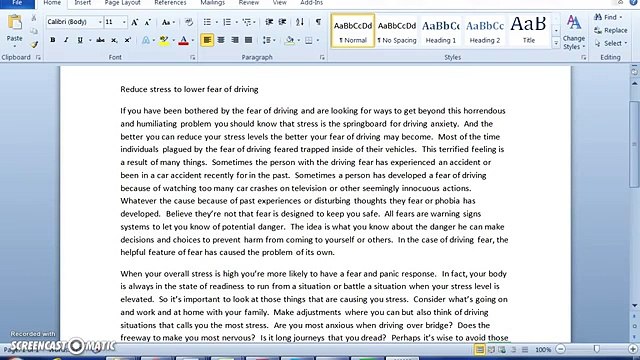Screen dimensions: 640x360
Task: Switch to Full Screen Reading view
Action: pyautogui.click(x=491, y=350)
